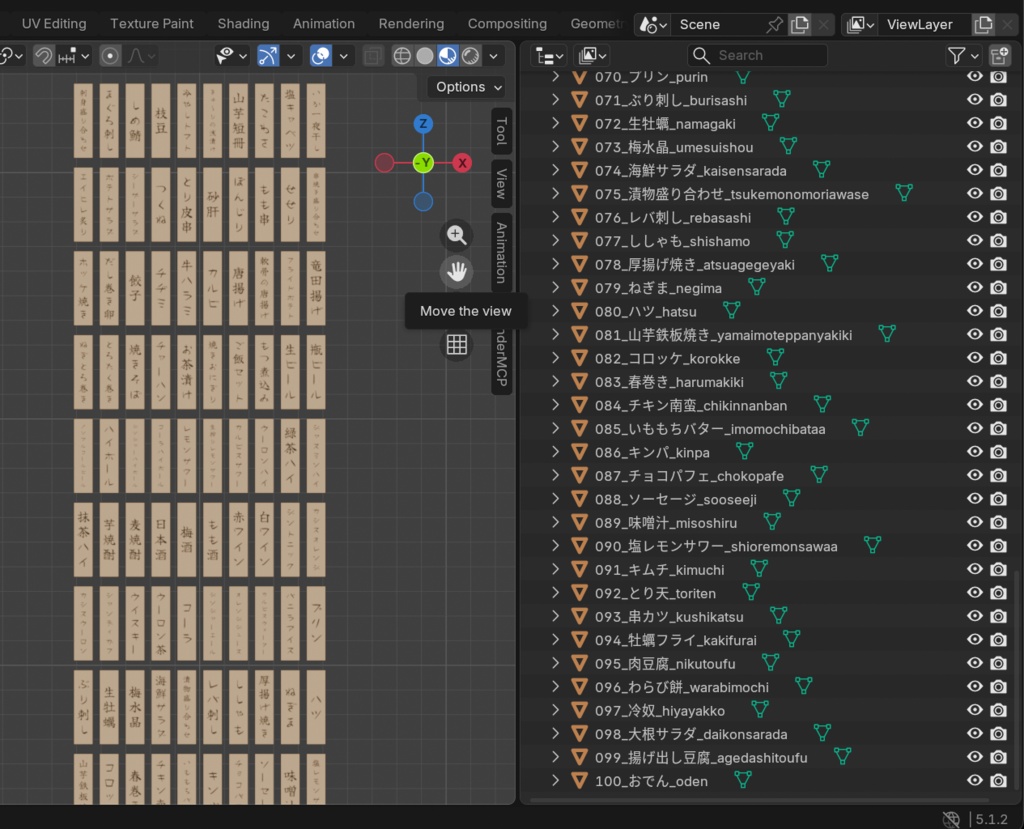1024x829 pixels.
Task: Hide 079_ねぎま_negima in viewport
Action: coord(974,287)
